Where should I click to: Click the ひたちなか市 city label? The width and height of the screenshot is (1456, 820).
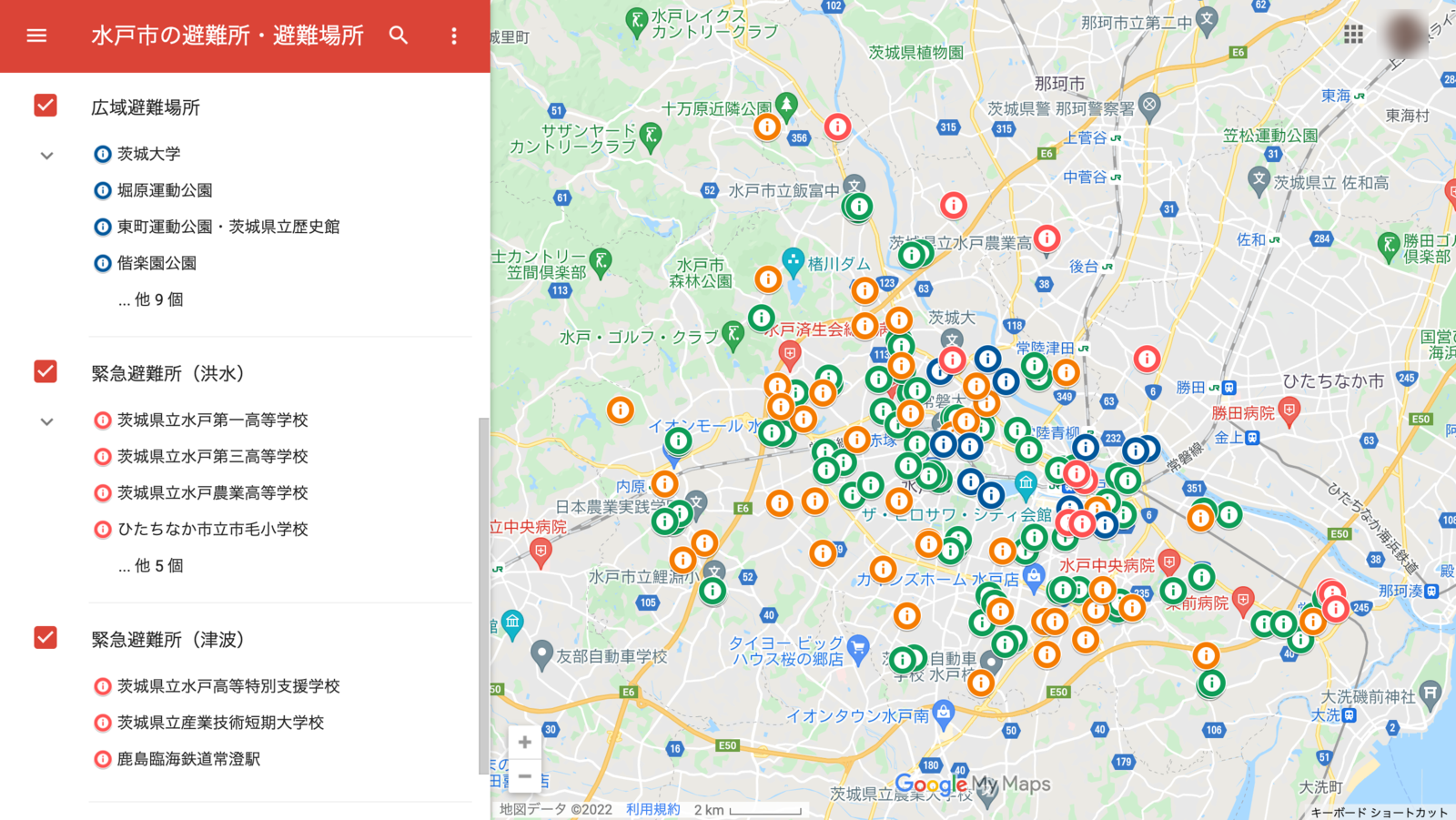[1333, 381]
